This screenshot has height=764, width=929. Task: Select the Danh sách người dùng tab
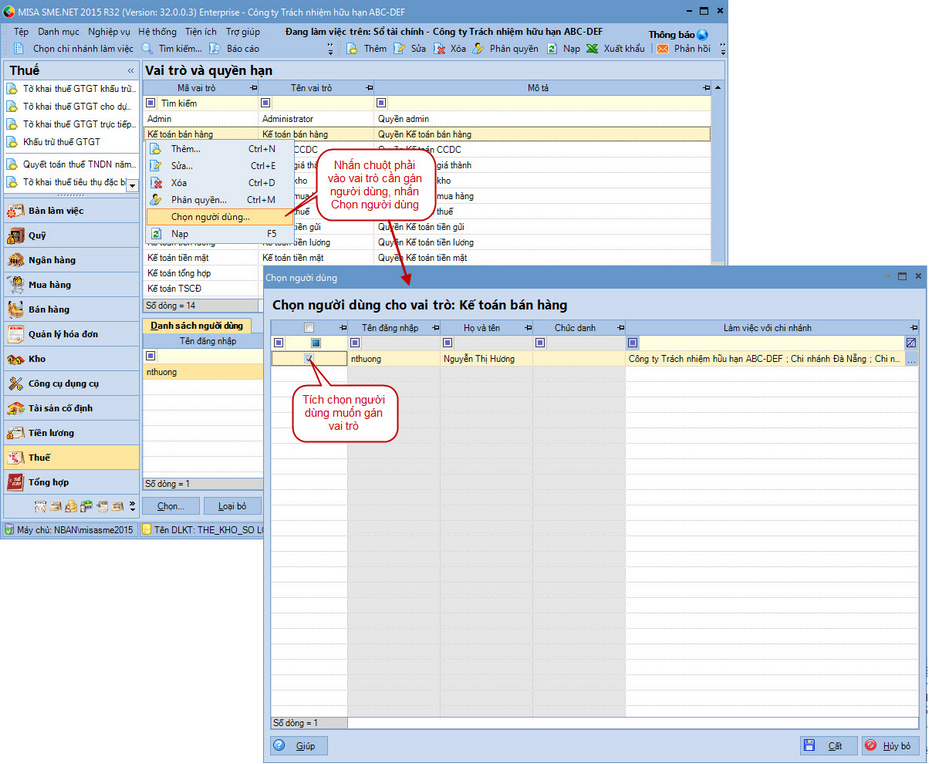(197, 326)
